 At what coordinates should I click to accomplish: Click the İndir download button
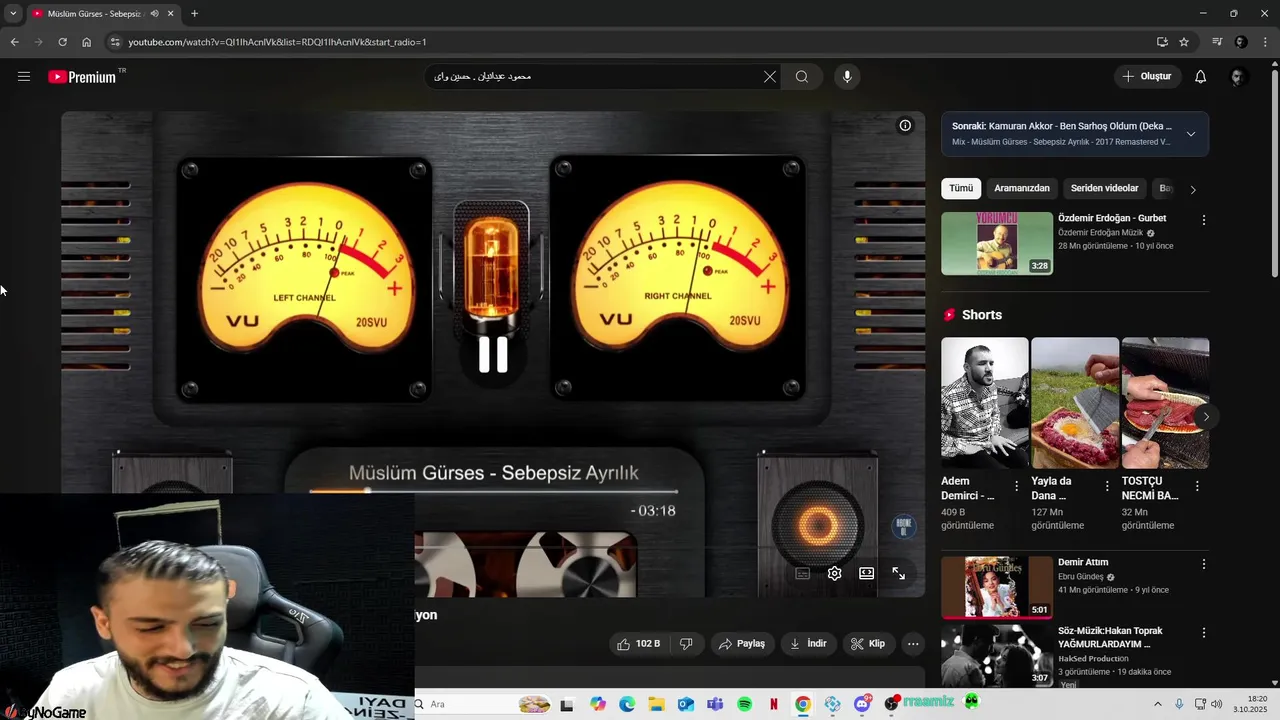(x=808, y=644)
